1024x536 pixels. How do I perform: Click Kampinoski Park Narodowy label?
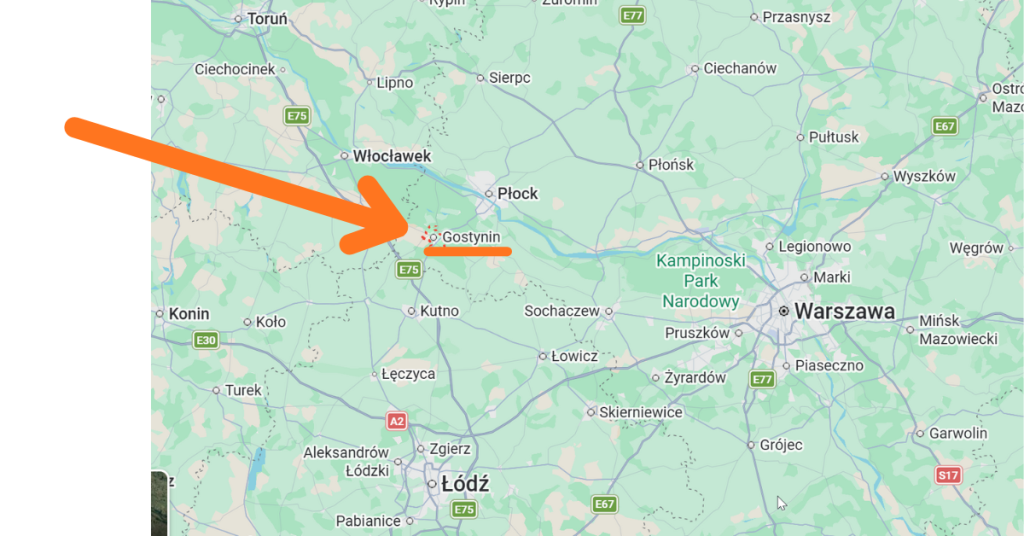coord(701,281)
